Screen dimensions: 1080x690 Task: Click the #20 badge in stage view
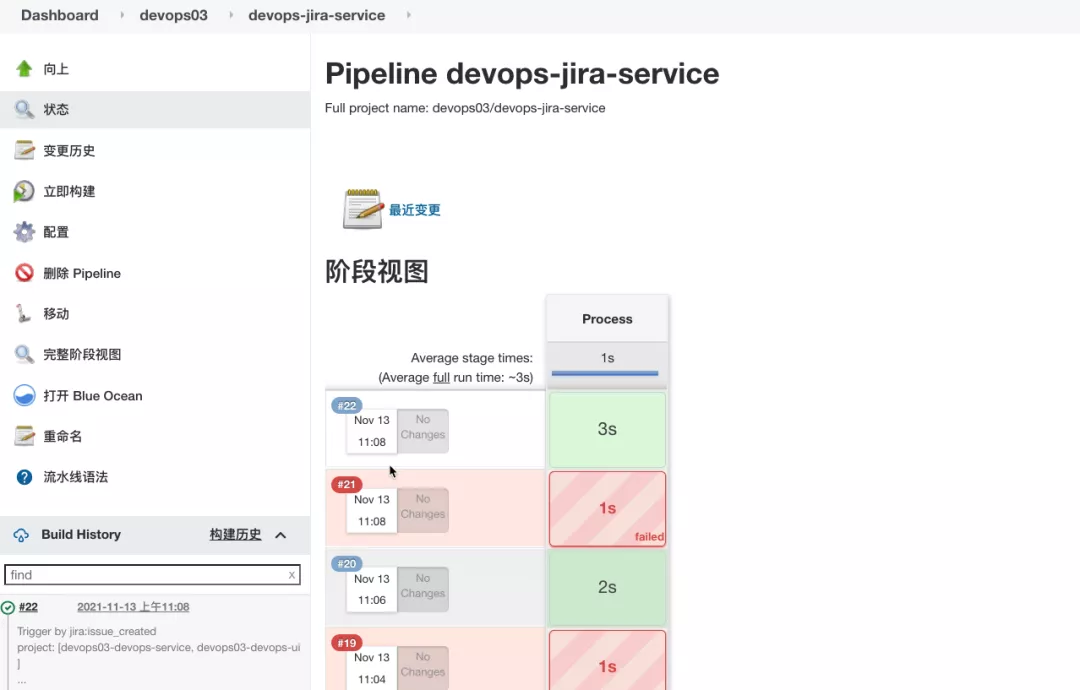pyautogui.click(x=346, y=563)
